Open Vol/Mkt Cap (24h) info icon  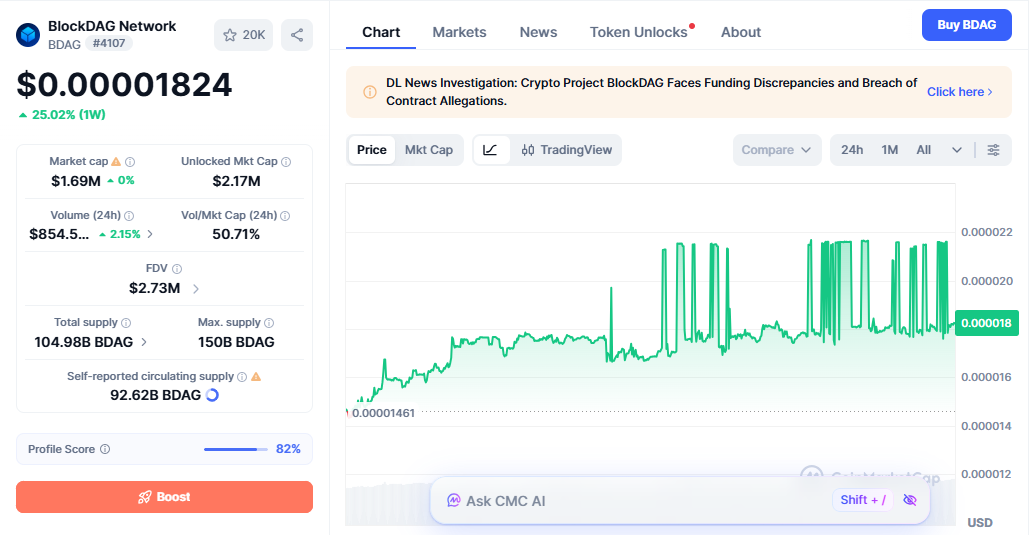pyautogui.click(x=285, y=215)
